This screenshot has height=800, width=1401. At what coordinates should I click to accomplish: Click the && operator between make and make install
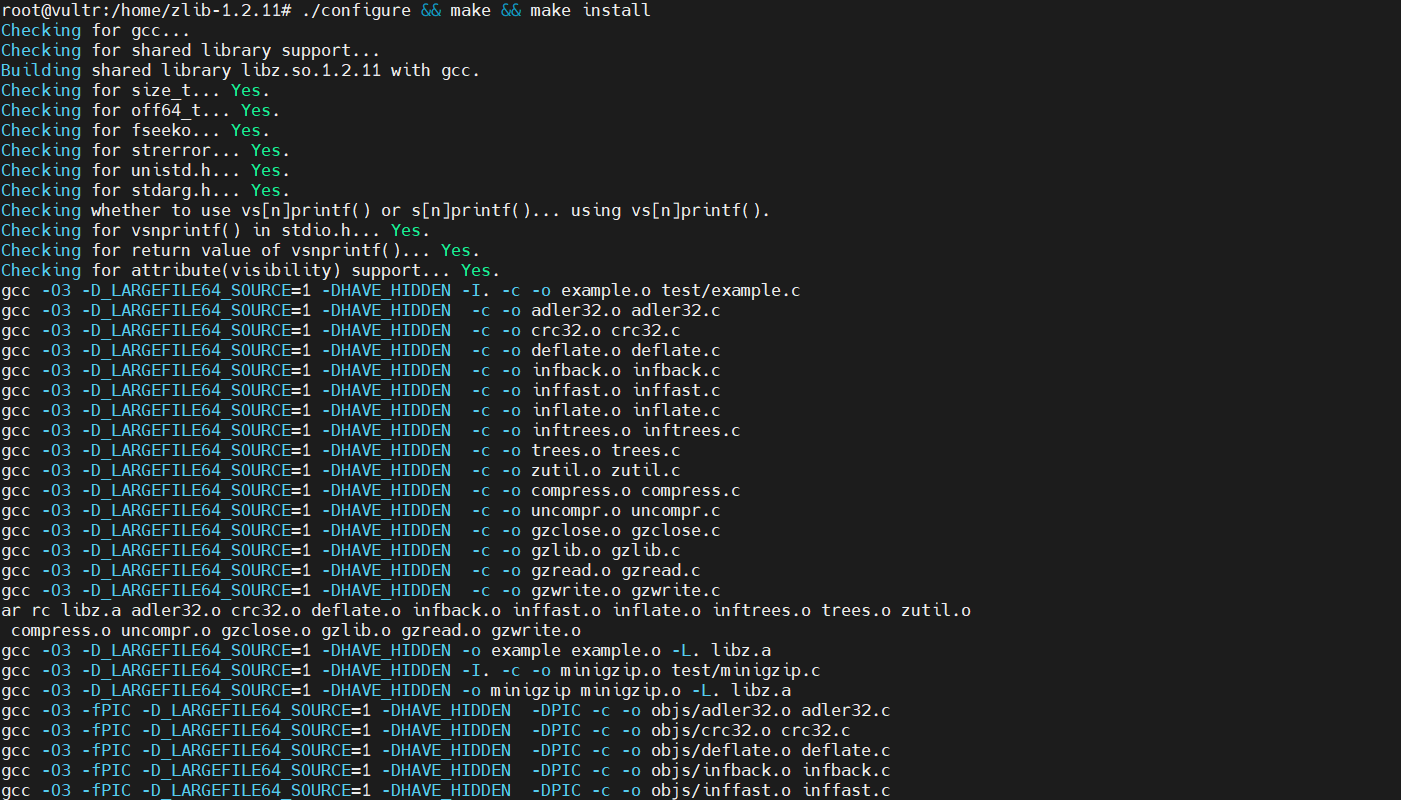coord(506,10)
